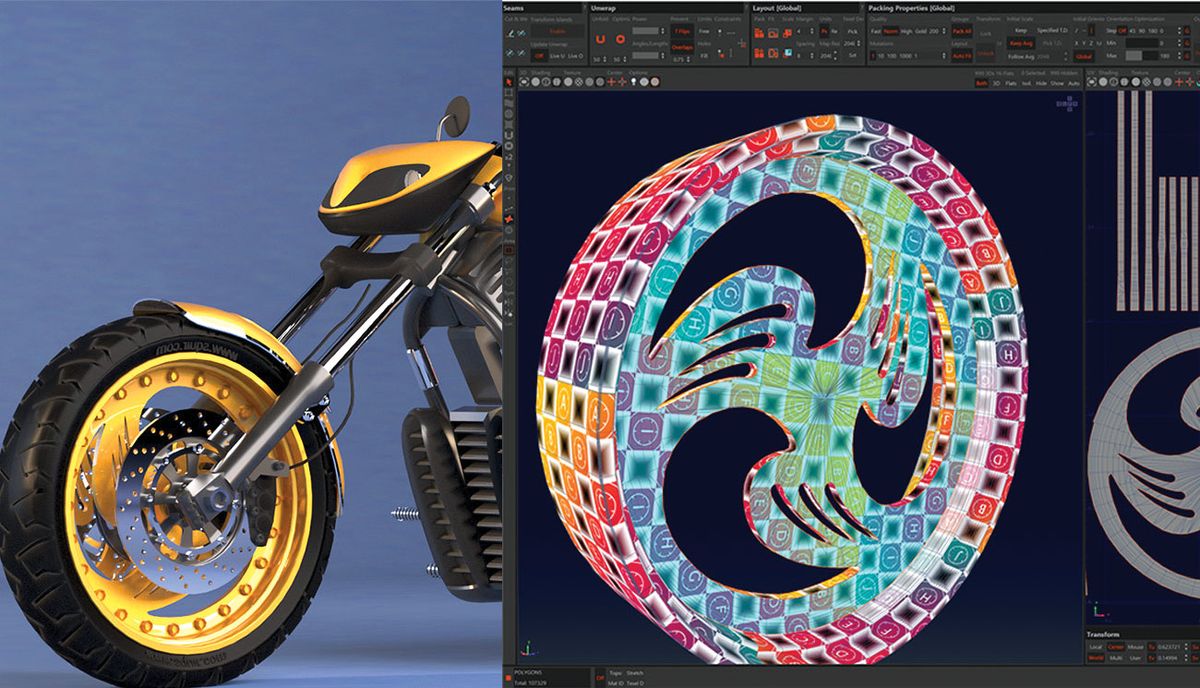This screenshot has height=688, width=1200.
Task: Open the Pack All function in Packing Properties
Action: click(x=961, y=30)
